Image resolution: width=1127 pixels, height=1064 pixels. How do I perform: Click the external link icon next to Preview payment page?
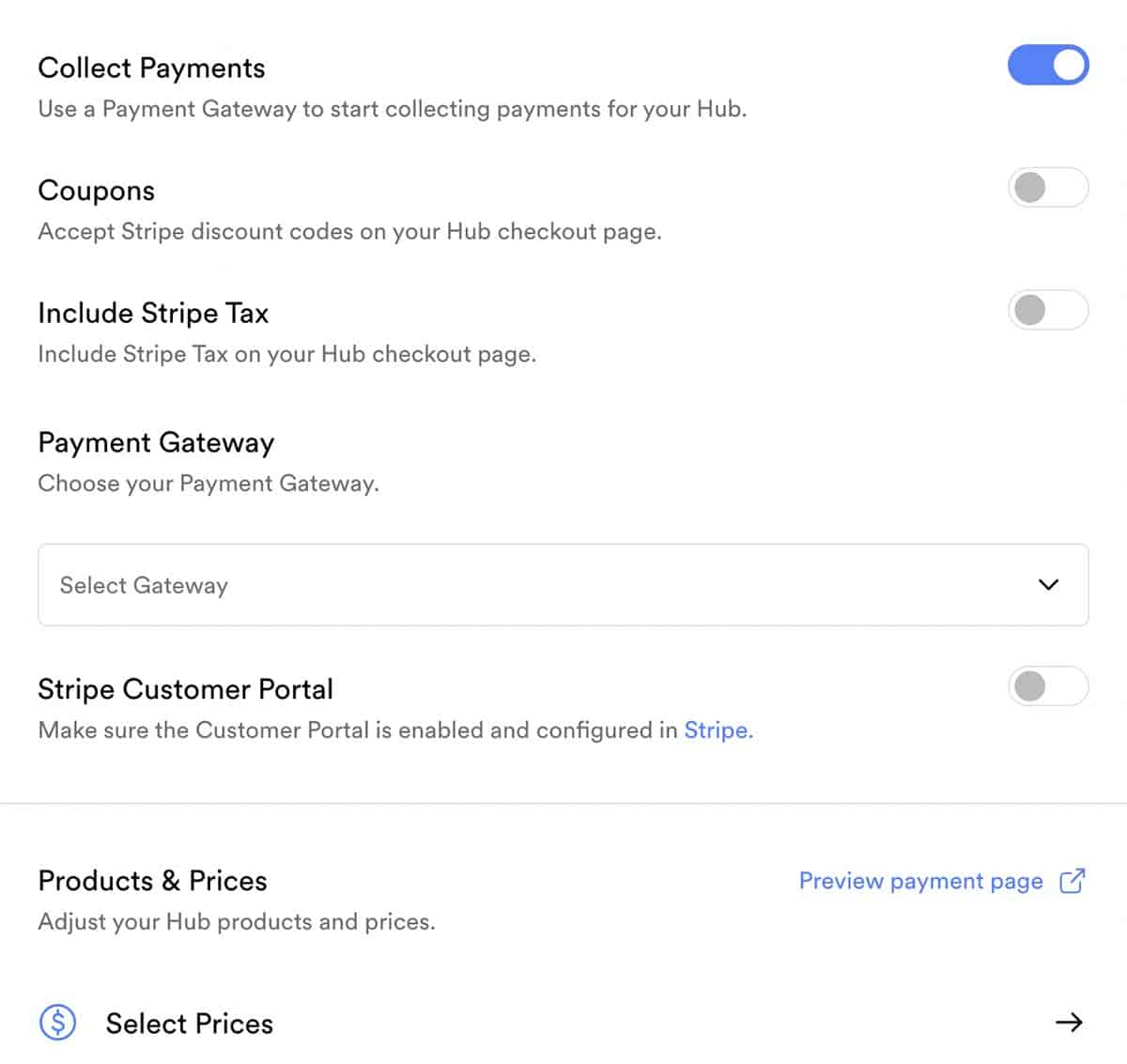[x=1072, y=881]
